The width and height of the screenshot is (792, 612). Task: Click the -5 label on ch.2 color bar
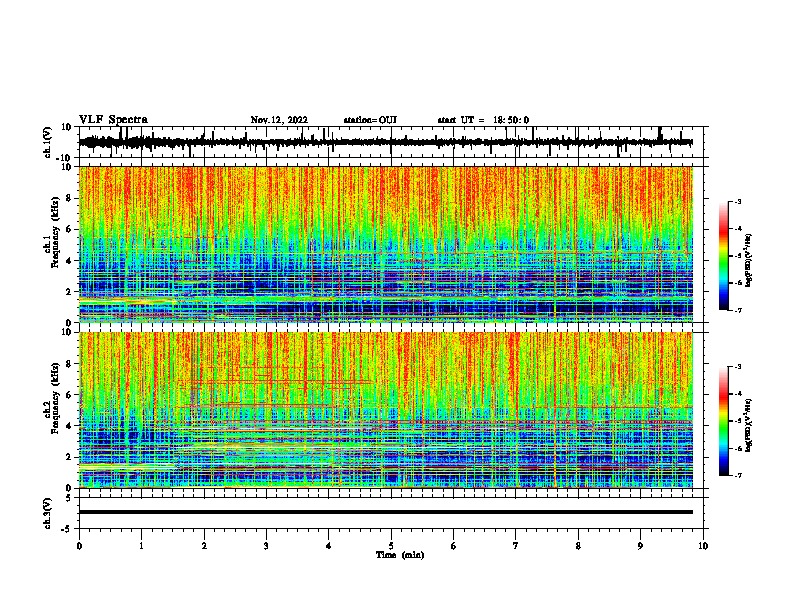[x=738, y=421]
